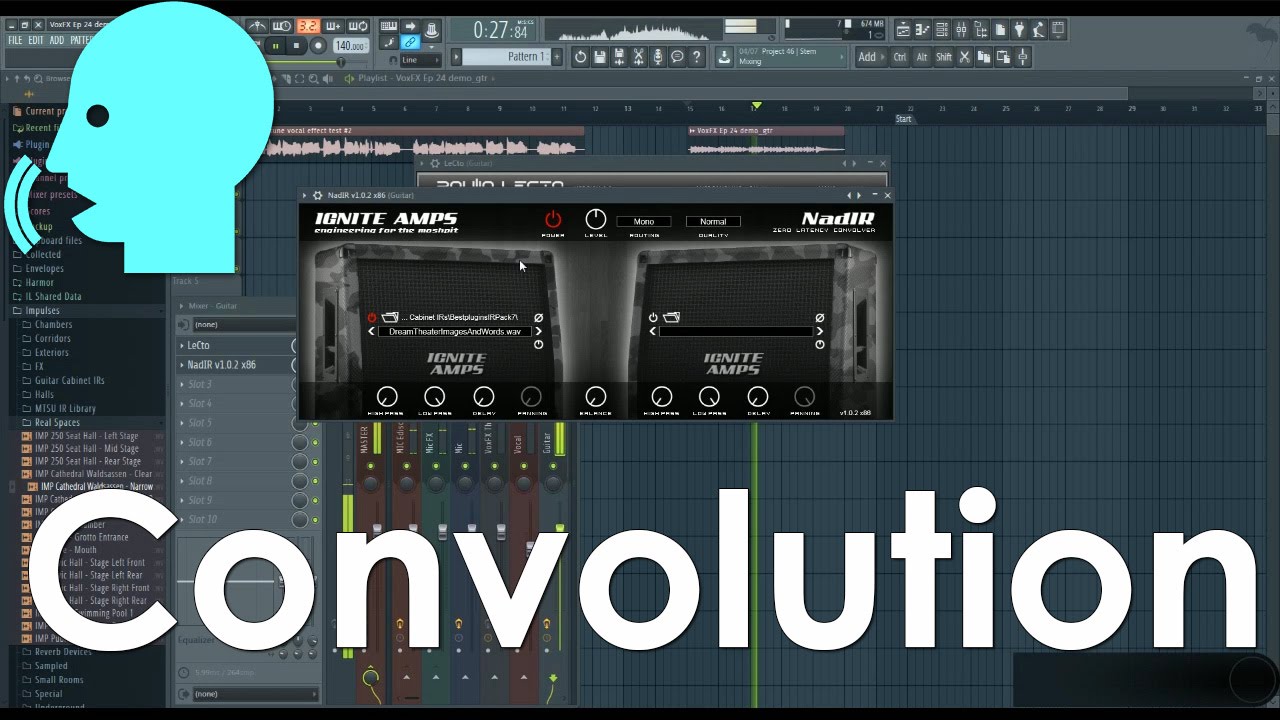Load previous IR file in right cabinet

click(653, 332)
